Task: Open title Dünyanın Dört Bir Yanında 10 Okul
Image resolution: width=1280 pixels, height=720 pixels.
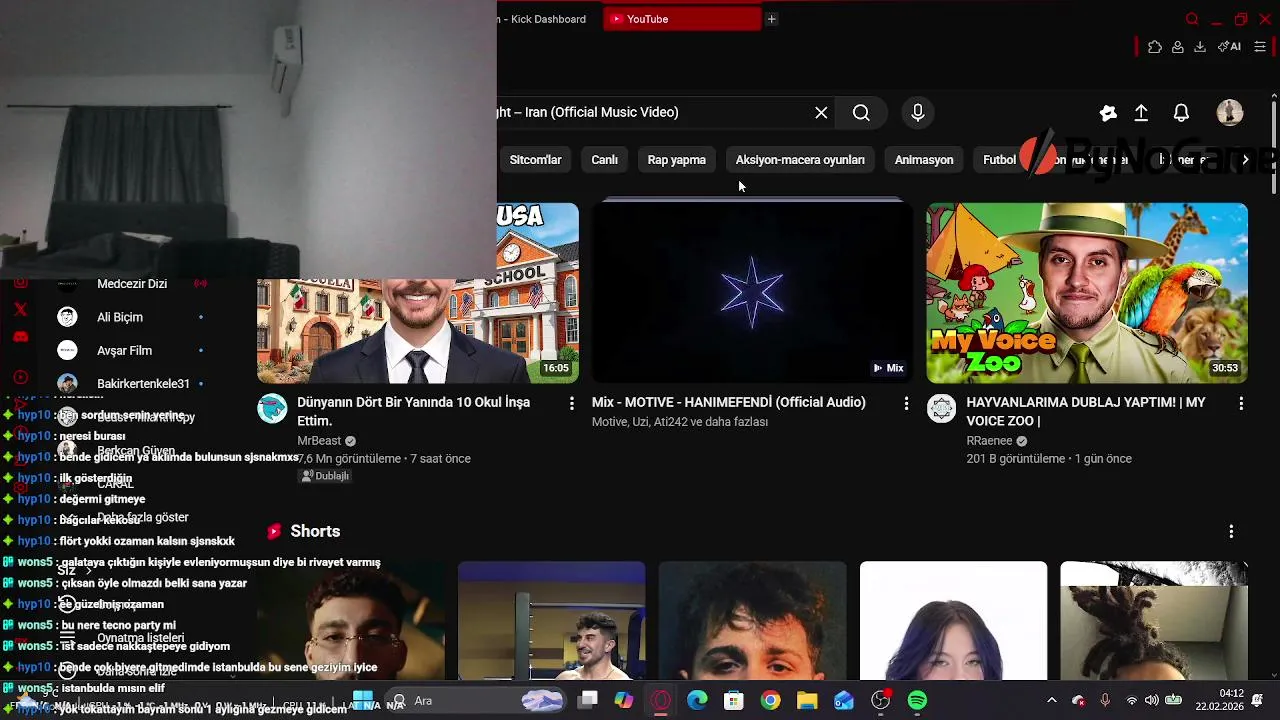Action: pos(413,411)
